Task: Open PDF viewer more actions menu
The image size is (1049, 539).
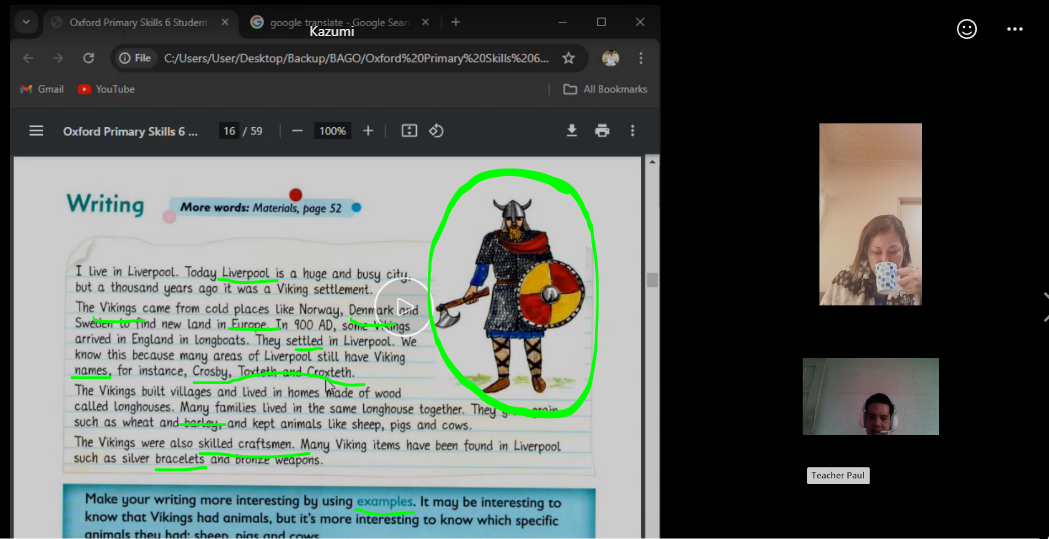Action: pyautogui.click(x=632, y=131)
